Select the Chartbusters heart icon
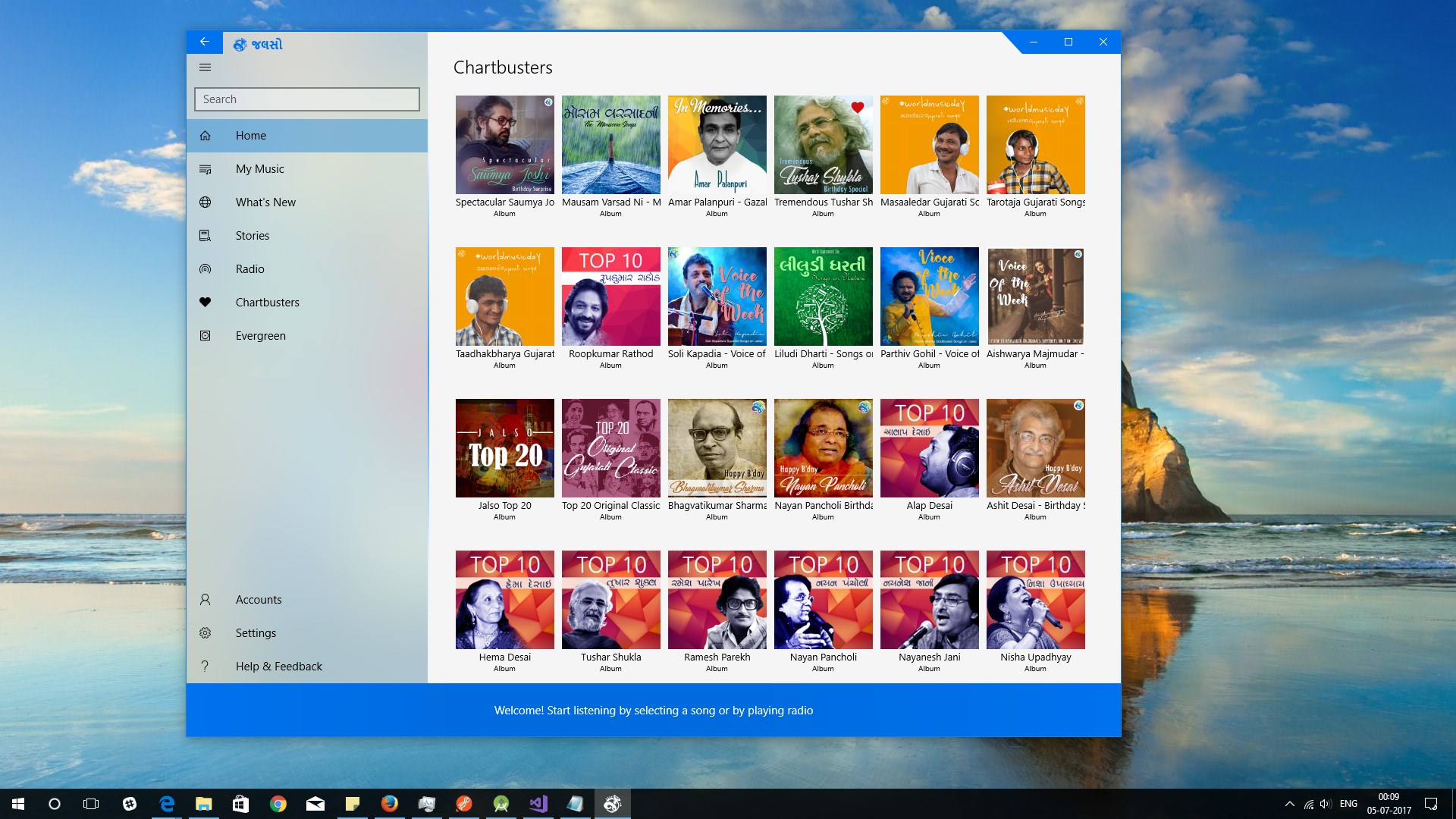The image size is (1456, 819). tap(205, 303)
